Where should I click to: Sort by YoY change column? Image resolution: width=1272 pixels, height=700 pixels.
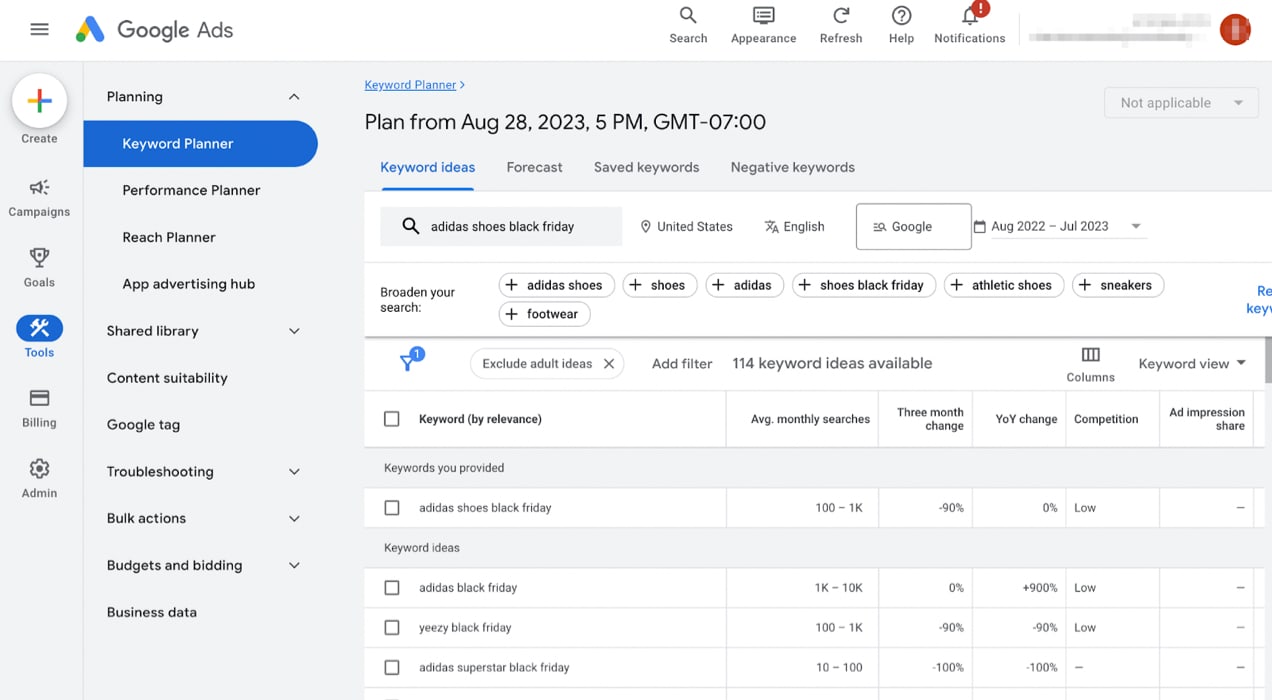click(1026, 419)
